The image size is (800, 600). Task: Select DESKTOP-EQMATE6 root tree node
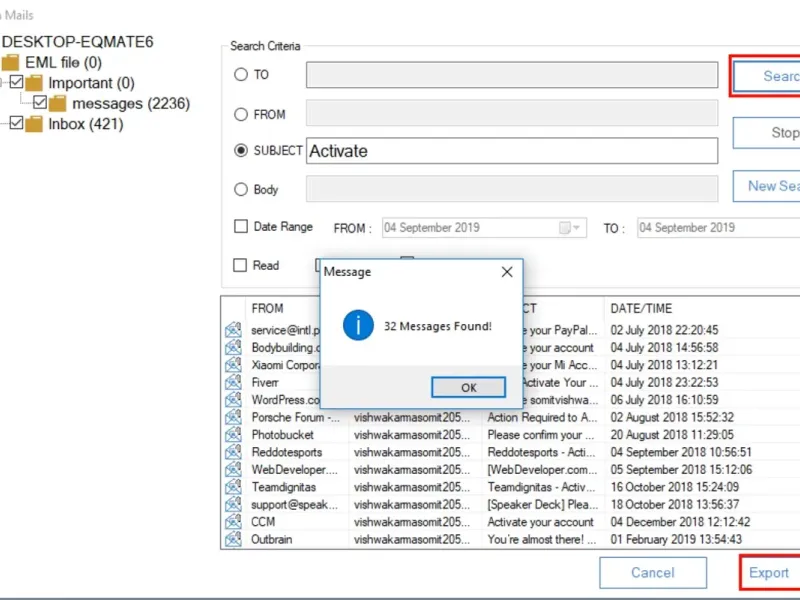coord(78,42)
